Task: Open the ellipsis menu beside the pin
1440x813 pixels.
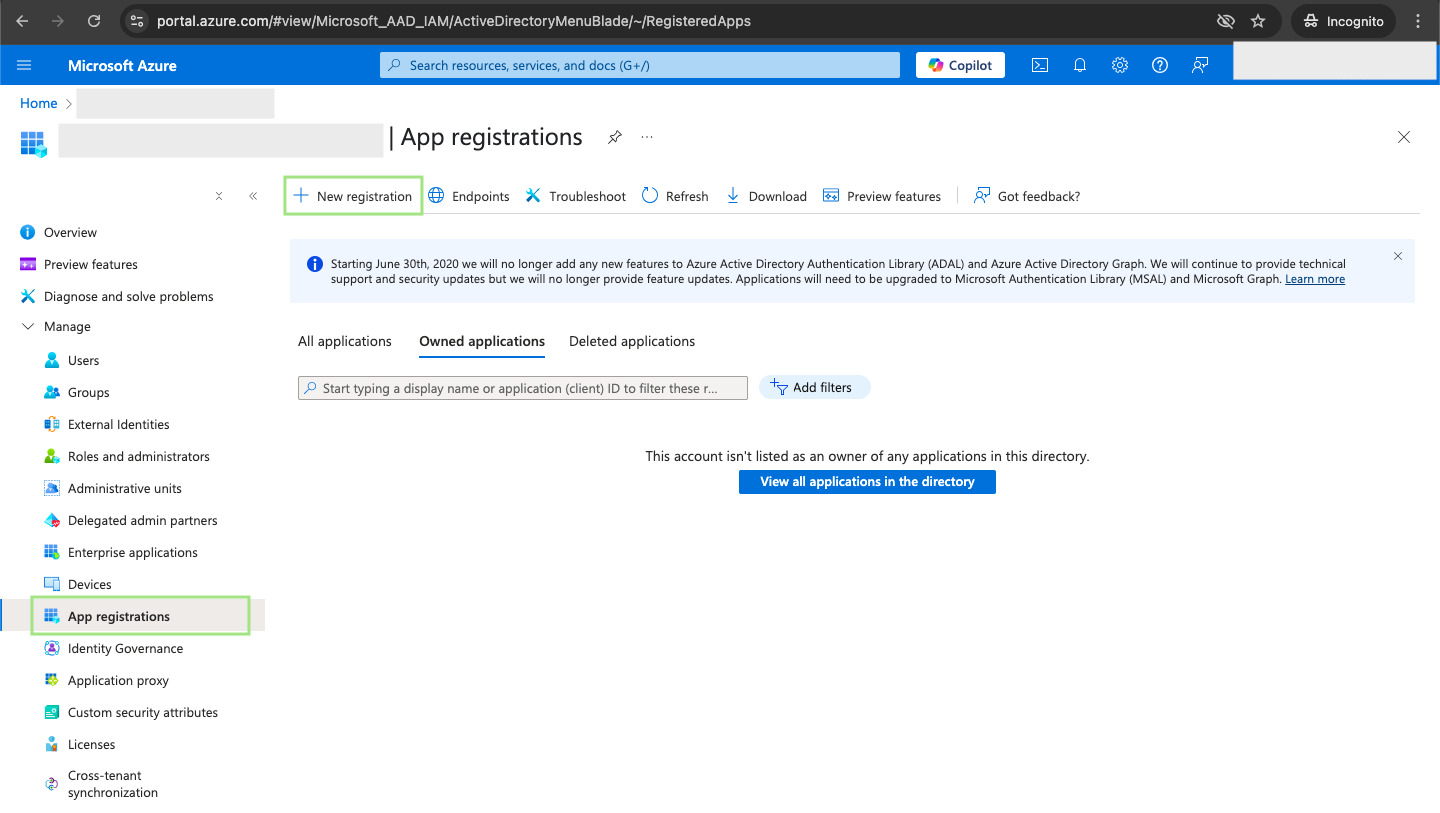Action: click(647, 137)
